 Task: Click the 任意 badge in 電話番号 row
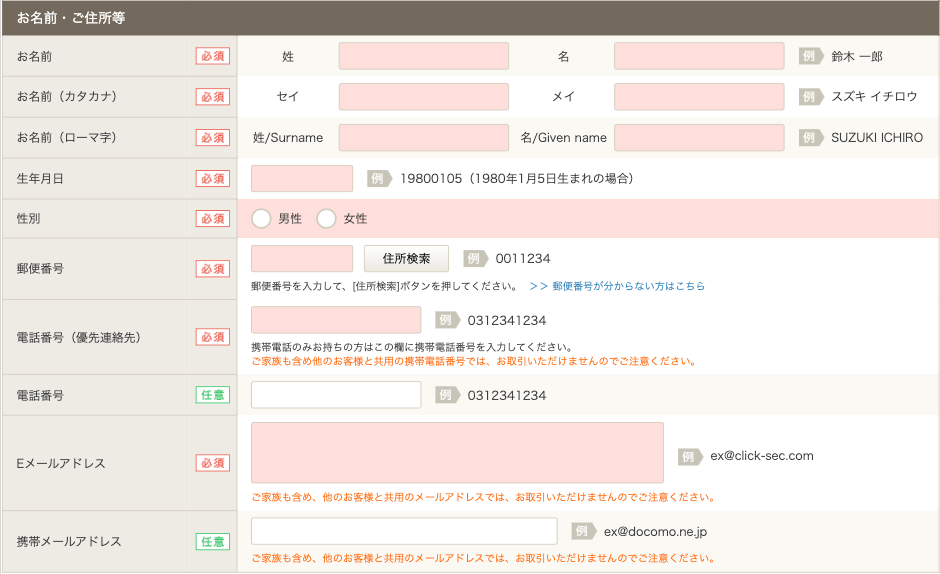pos(213,395)
